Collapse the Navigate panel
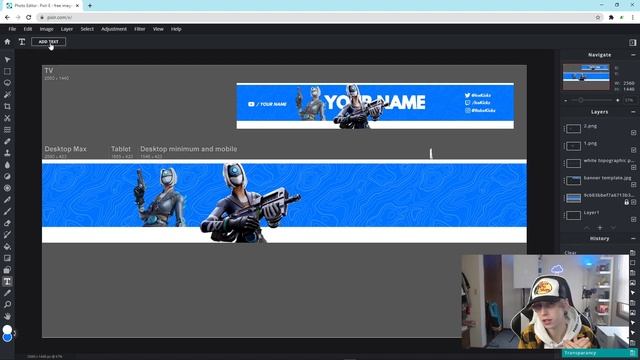This screenshot has height=360, width=640. click(633, 55)
